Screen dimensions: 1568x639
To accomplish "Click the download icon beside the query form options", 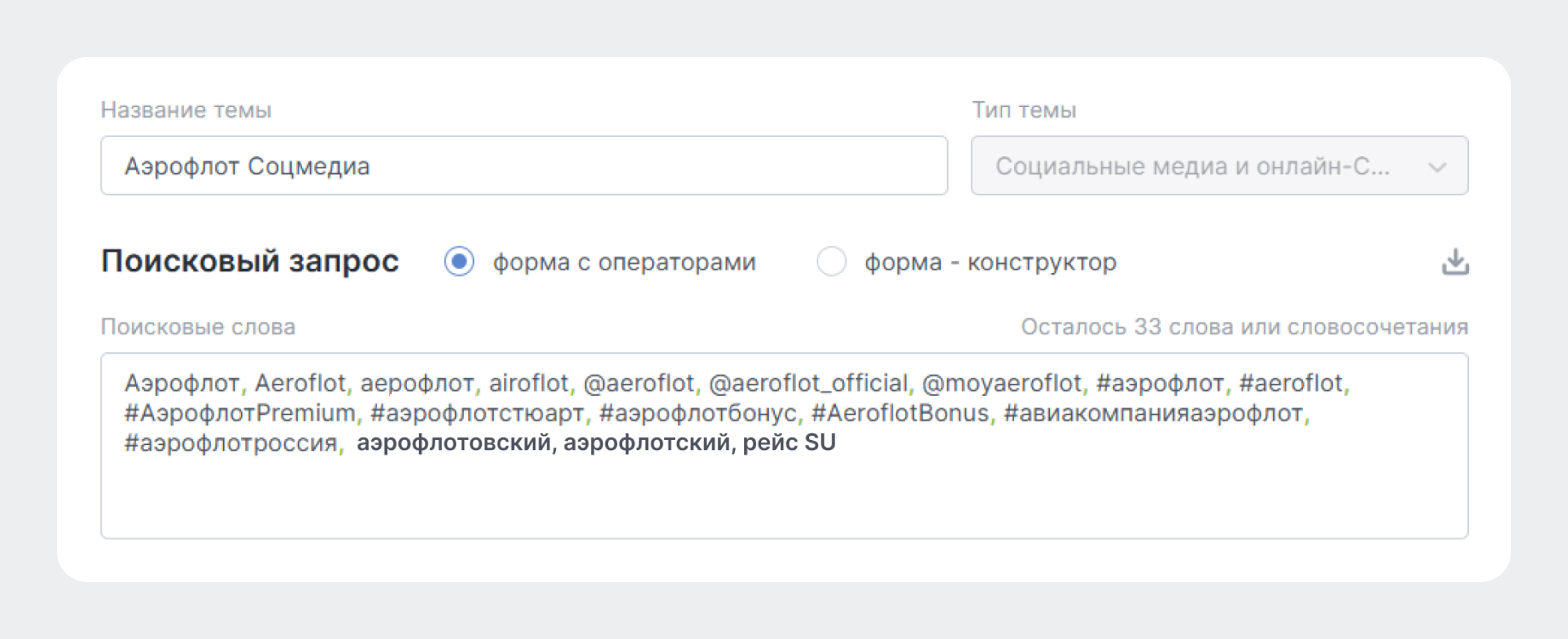I will click(1455, 262).
